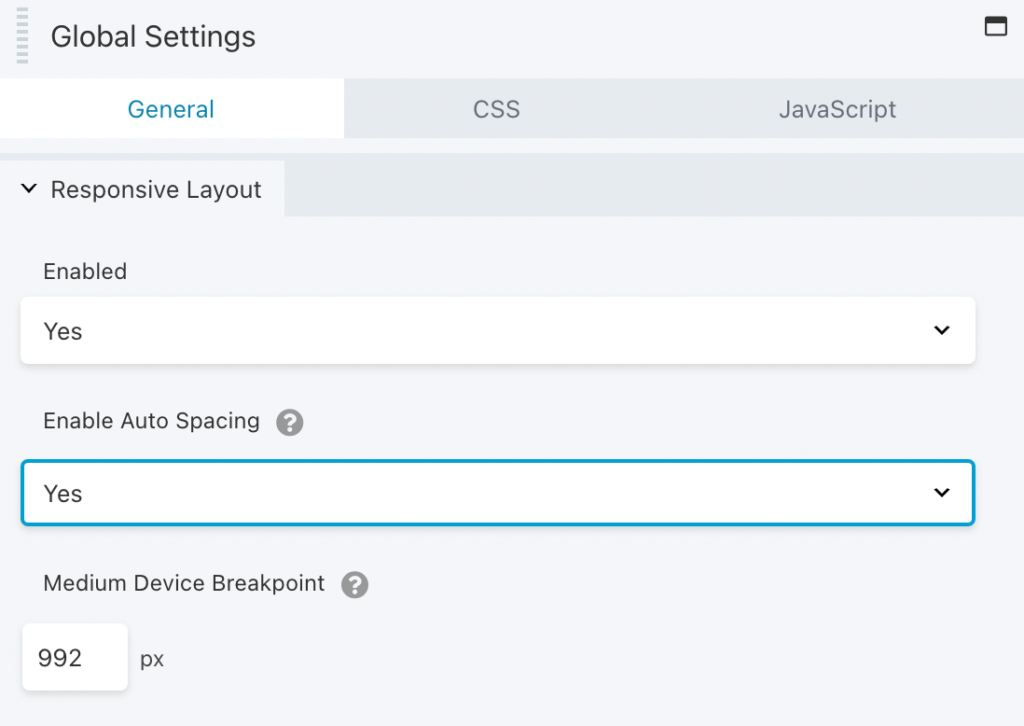1024x726 pixels.
Task: Click the chevron beside Responsive Layout
Action: (28, 188)
